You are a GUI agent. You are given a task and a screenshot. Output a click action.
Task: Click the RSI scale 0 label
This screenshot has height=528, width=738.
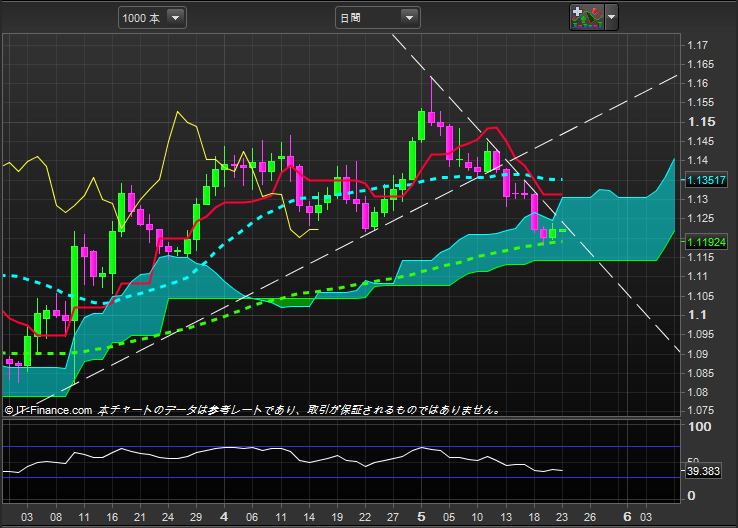(x=691, y=496)
